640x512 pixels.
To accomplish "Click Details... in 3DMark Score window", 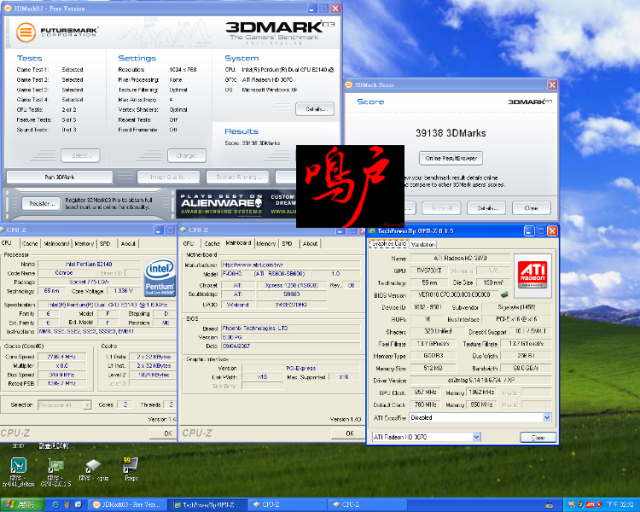I will tap(487, 208).
